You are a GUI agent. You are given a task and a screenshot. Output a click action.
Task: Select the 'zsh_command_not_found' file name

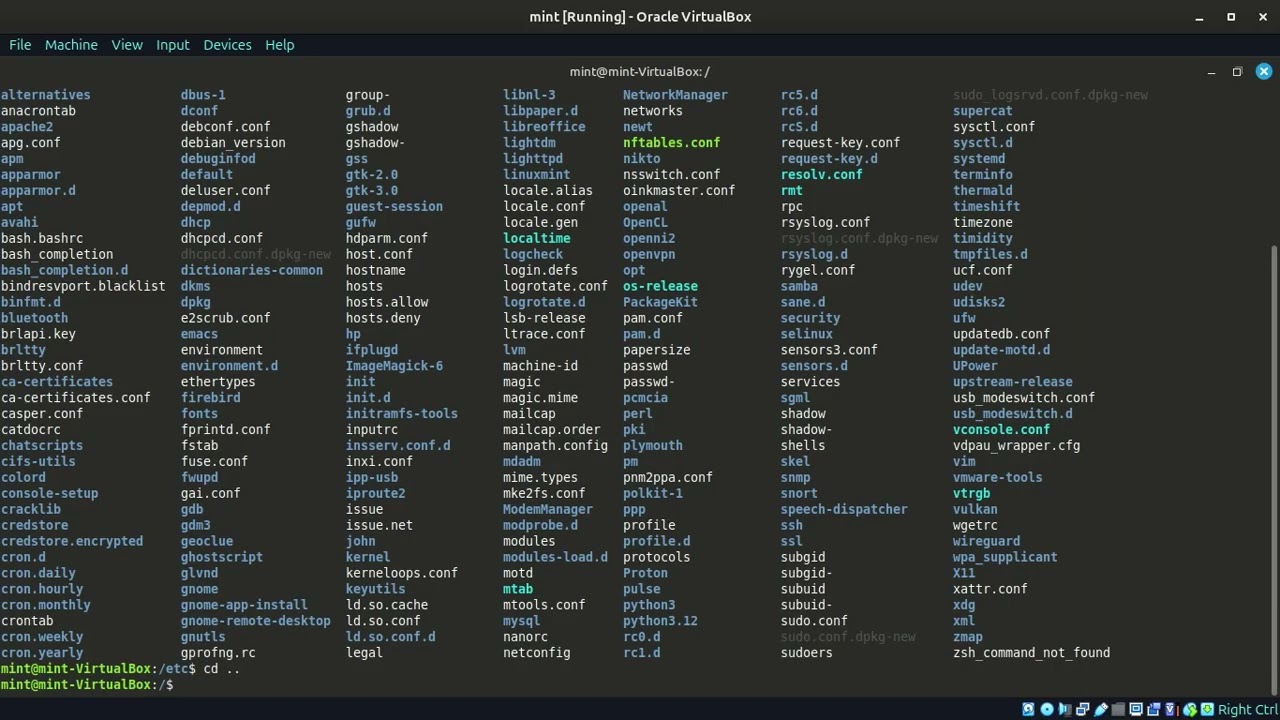pos(1031,653)
